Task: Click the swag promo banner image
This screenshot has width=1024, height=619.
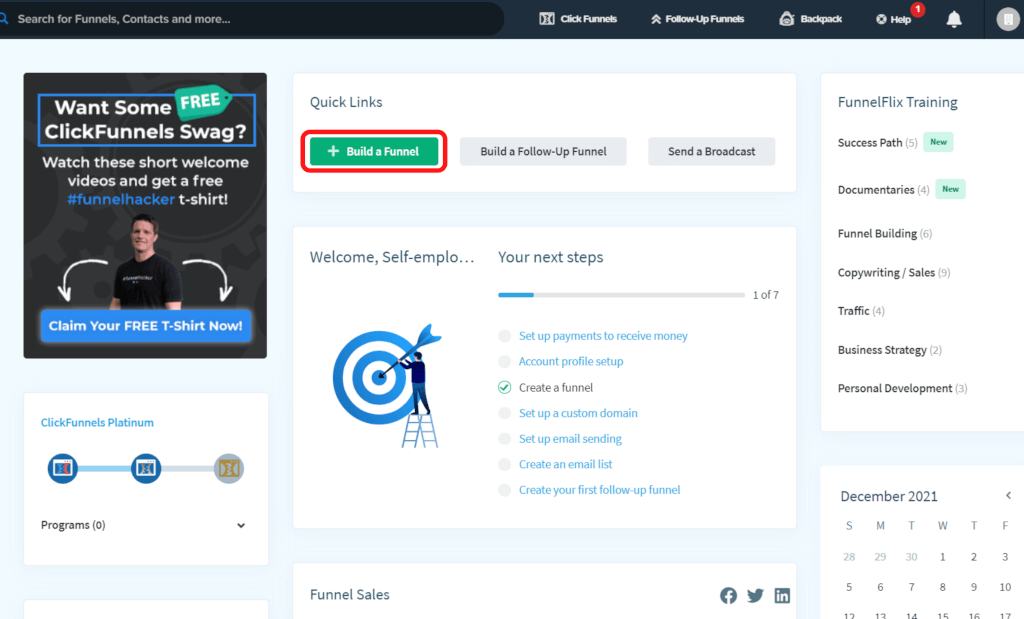Action: [145, 215]
